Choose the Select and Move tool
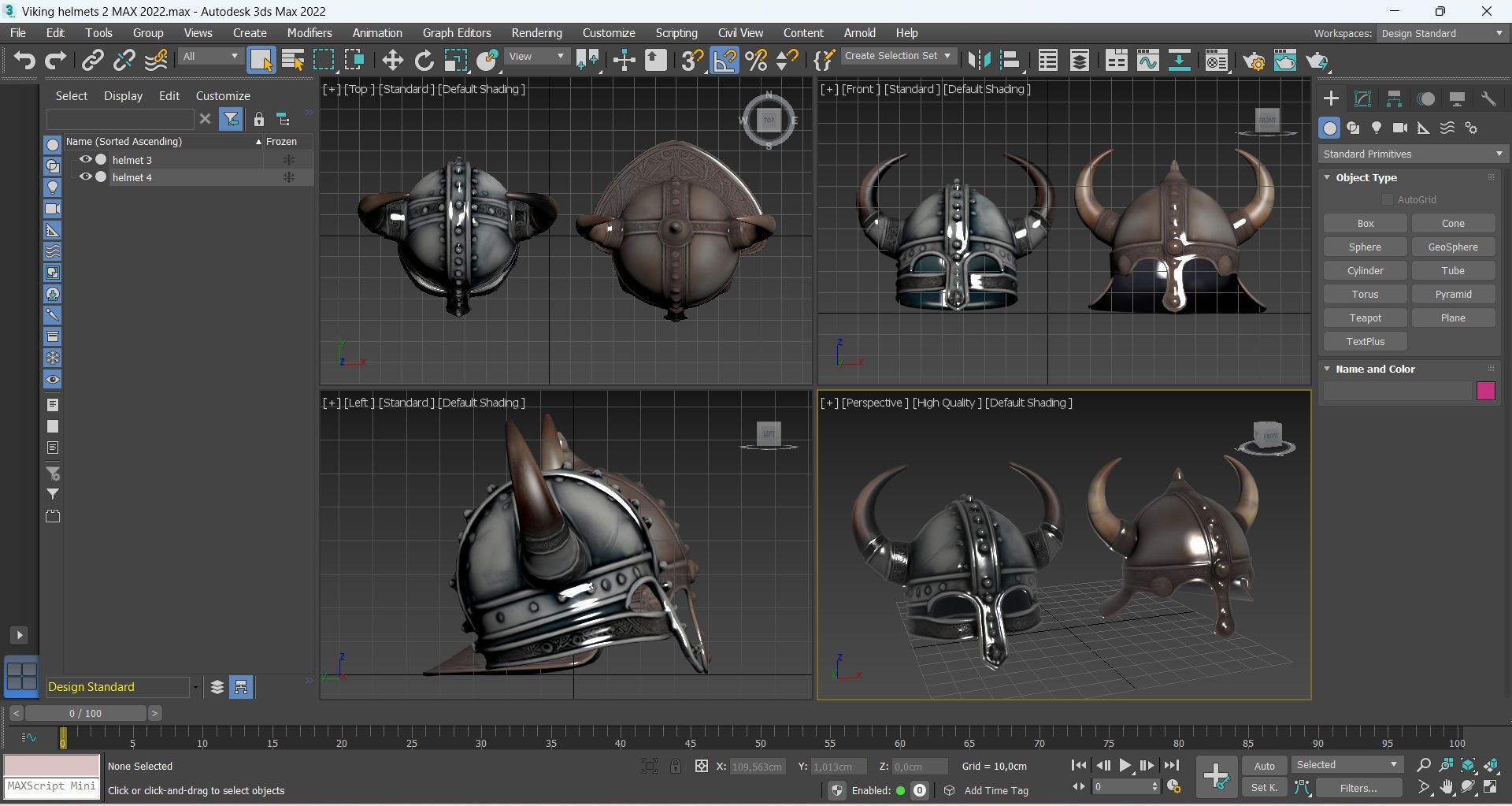This screenshot has height=806, width=1512. 392,60
